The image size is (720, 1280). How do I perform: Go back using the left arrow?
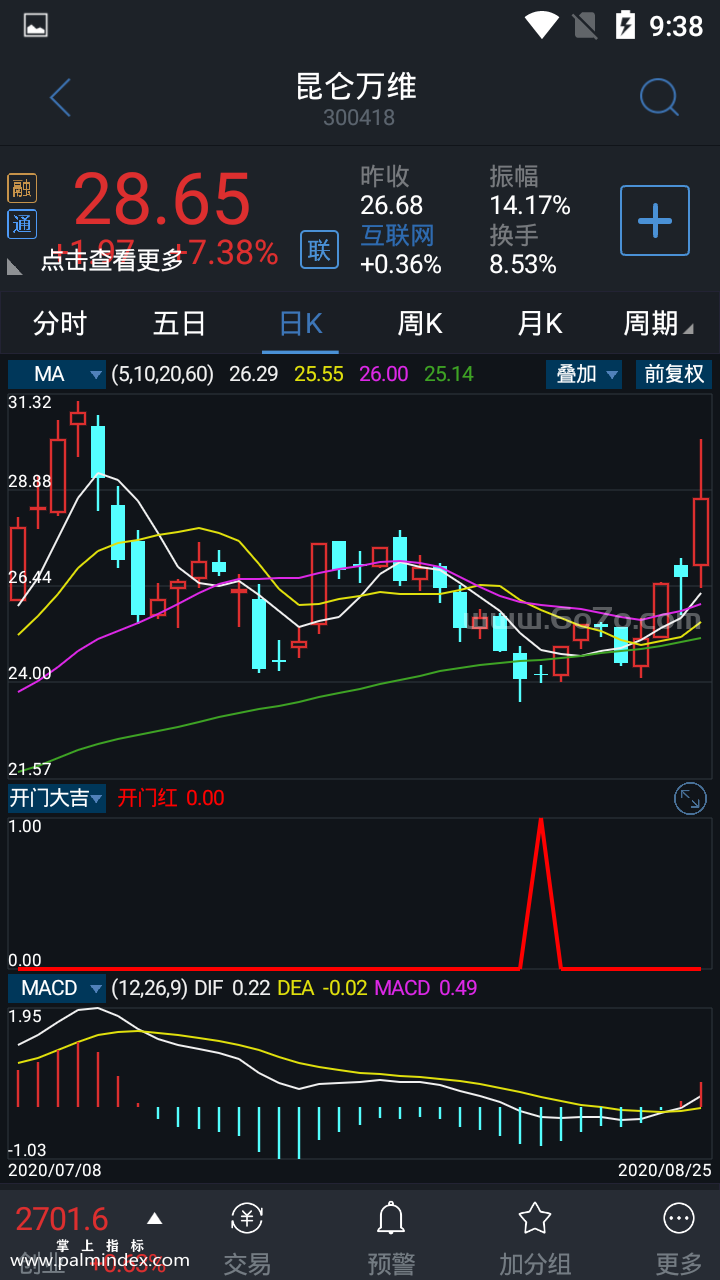point(60,98)
